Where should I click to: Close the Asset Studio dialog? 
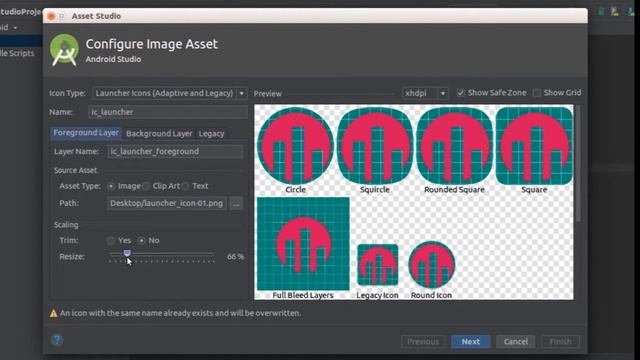(x=51, y=16)
